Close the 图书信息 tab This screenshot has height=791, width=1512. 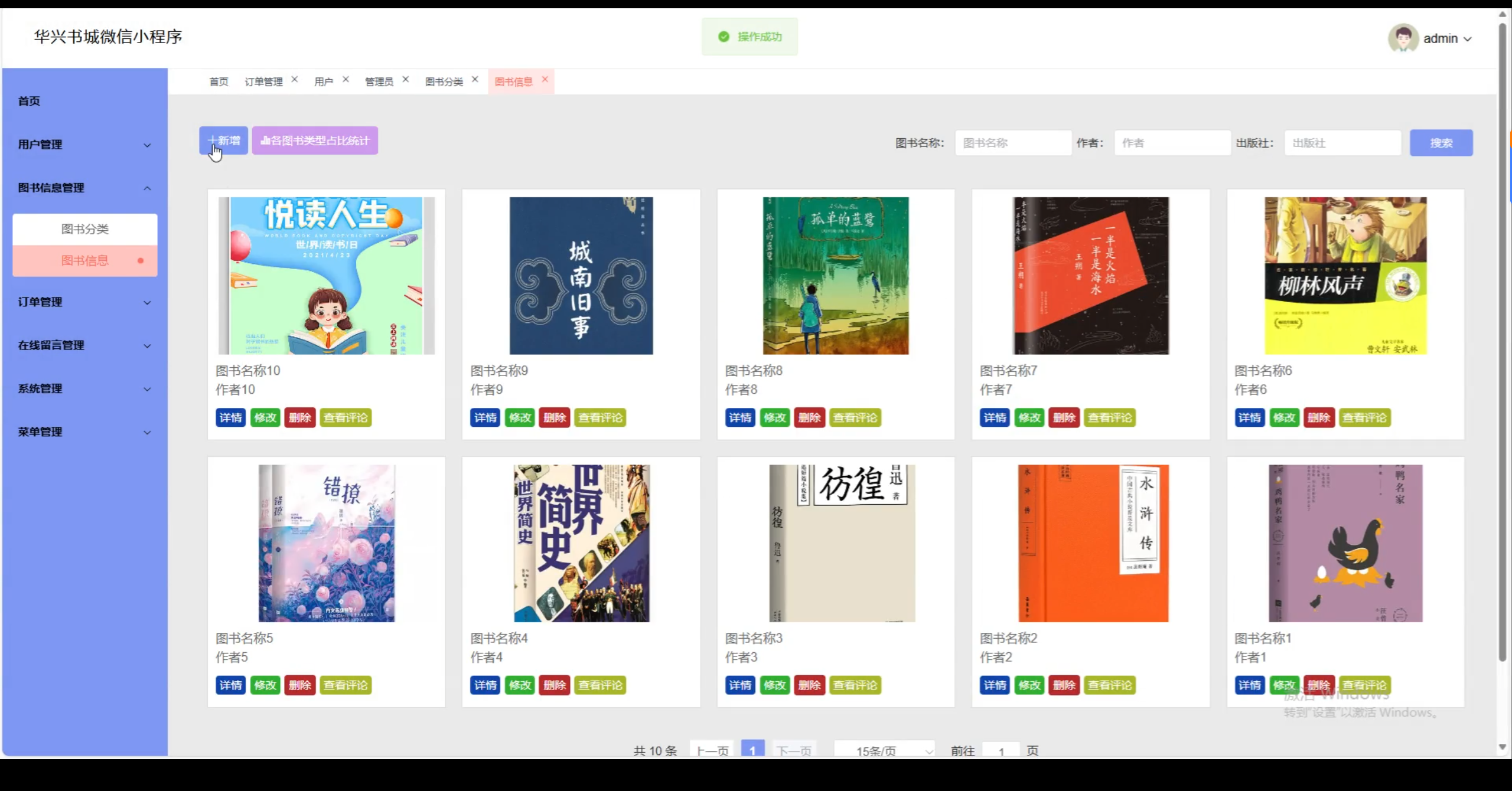(545, 80)
